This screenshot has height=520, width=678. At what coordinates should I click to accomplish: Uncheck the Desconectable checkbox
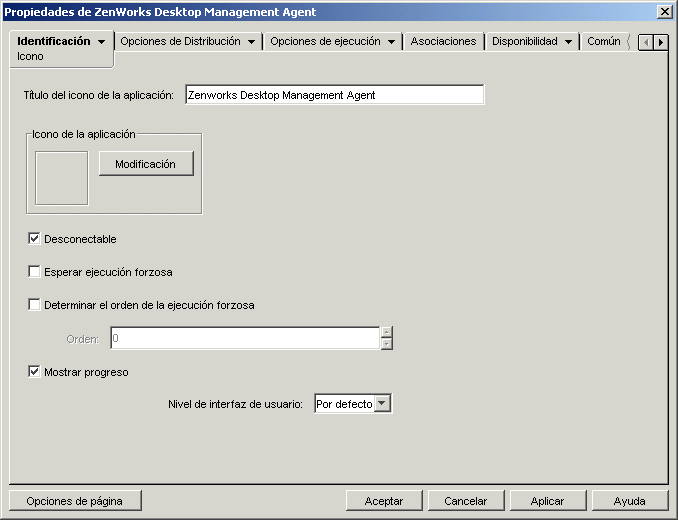pos(34,239)
